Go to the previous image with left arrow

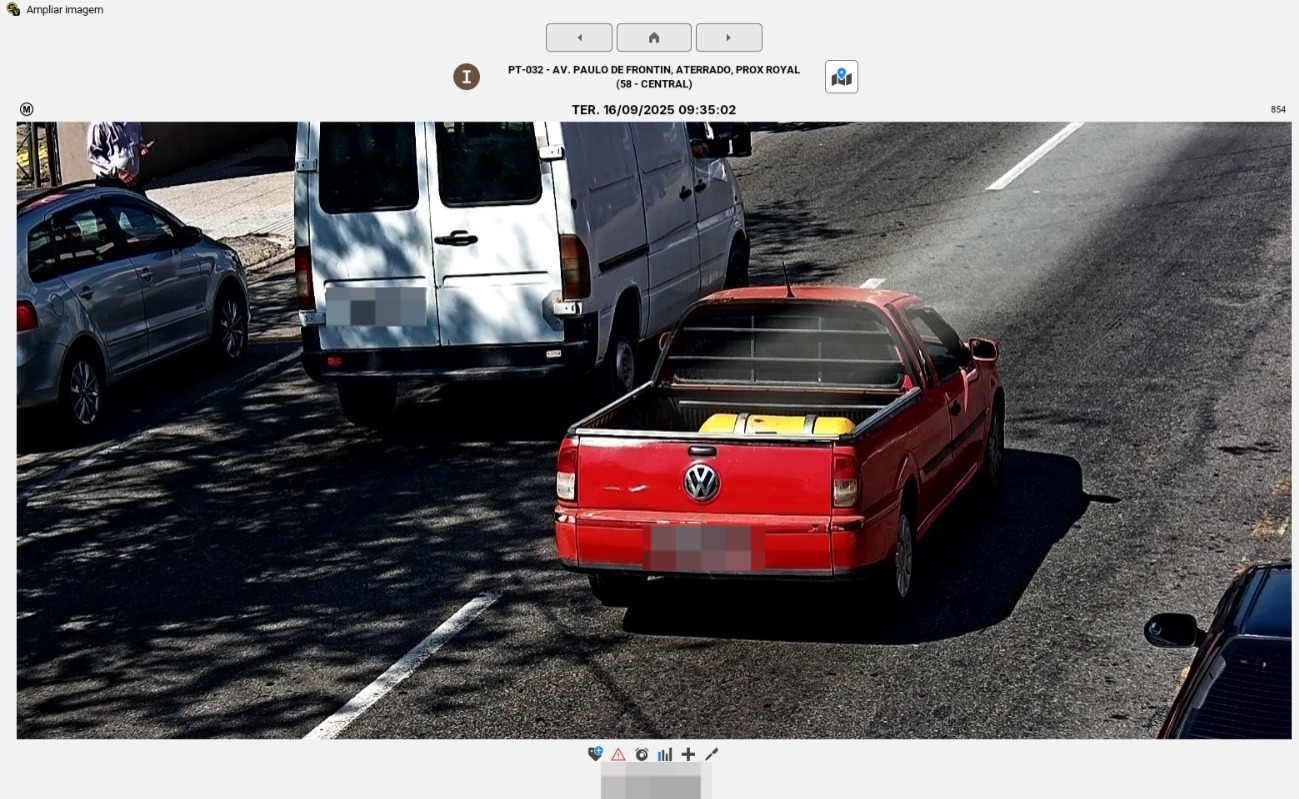579,38
